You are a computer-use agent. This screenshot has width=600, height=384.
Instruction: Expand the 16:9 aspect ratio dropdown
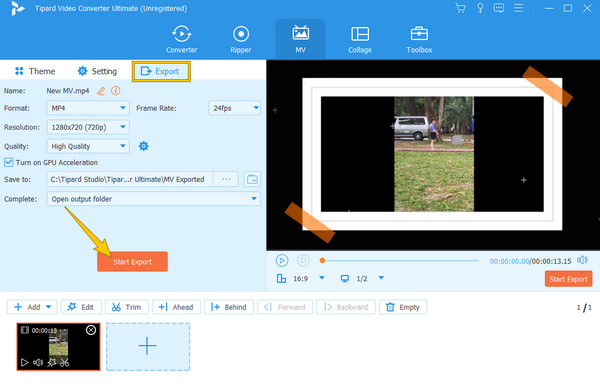point(322,278)
